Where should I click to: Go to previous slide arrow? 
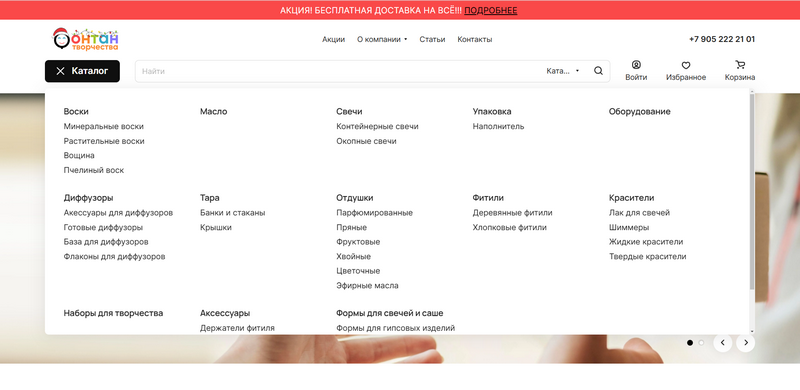click(x=722, y=343)
